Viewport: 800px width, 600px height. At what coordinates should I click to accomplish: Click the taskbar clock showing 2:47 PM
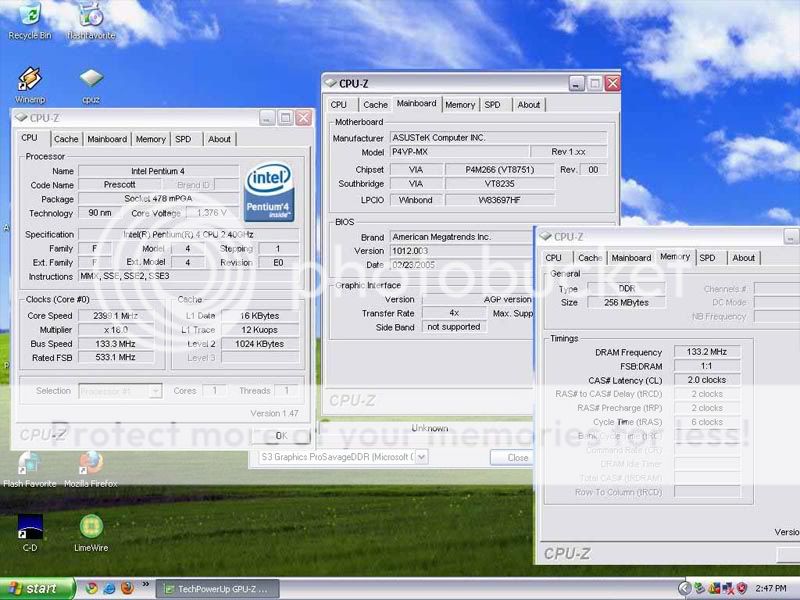coord(771,589)
